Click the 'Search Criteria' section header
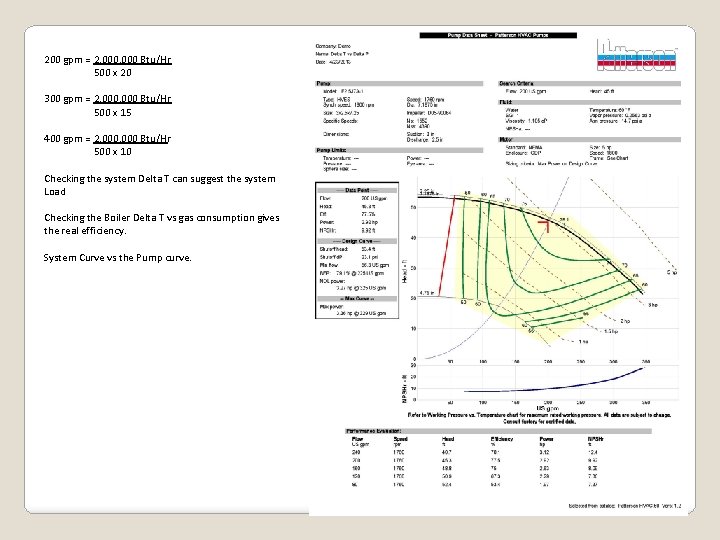 click(590, 84)
